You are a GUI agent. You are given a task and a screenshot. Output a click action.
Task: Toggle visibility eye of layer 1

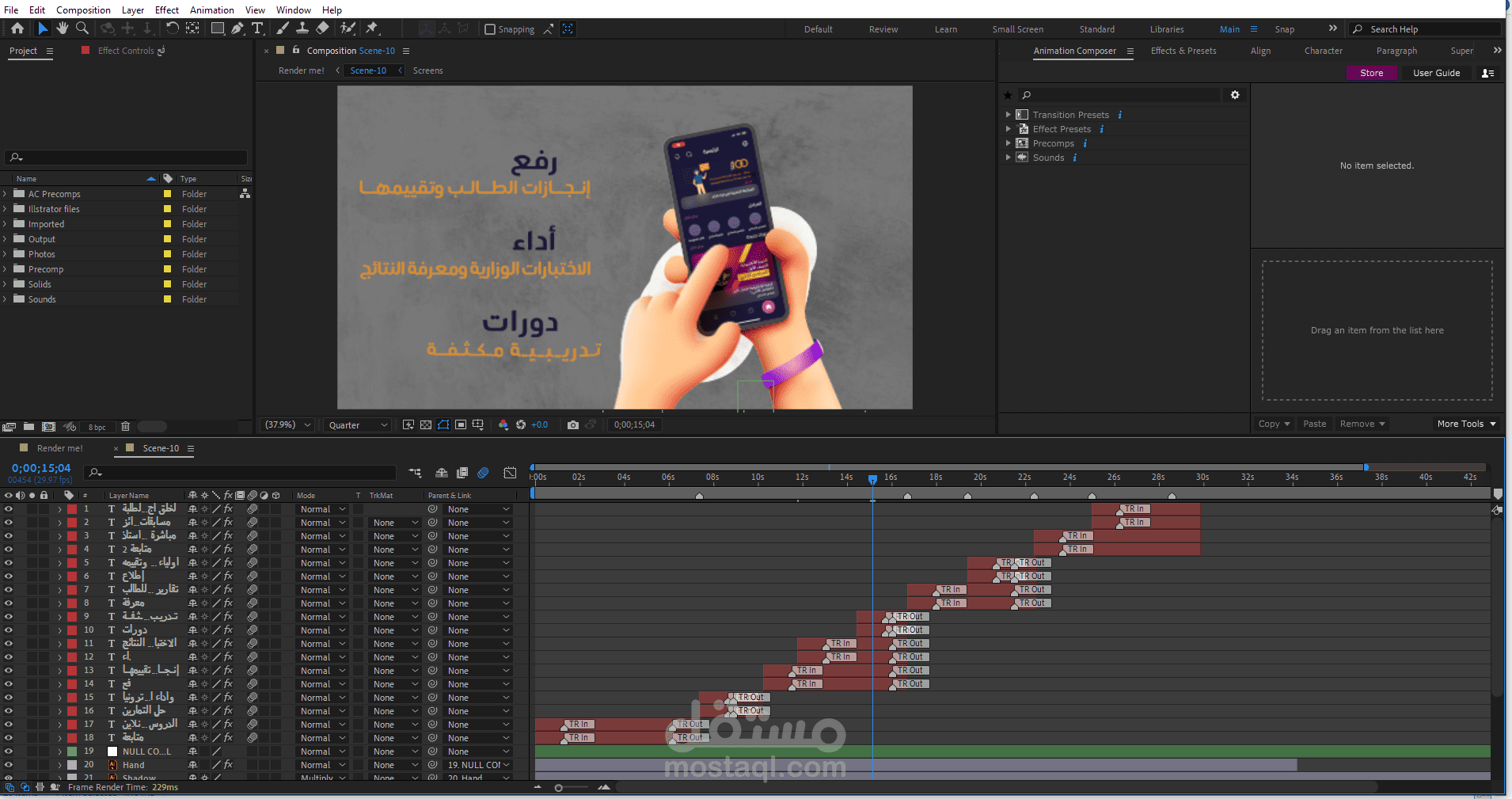[9, 509]
